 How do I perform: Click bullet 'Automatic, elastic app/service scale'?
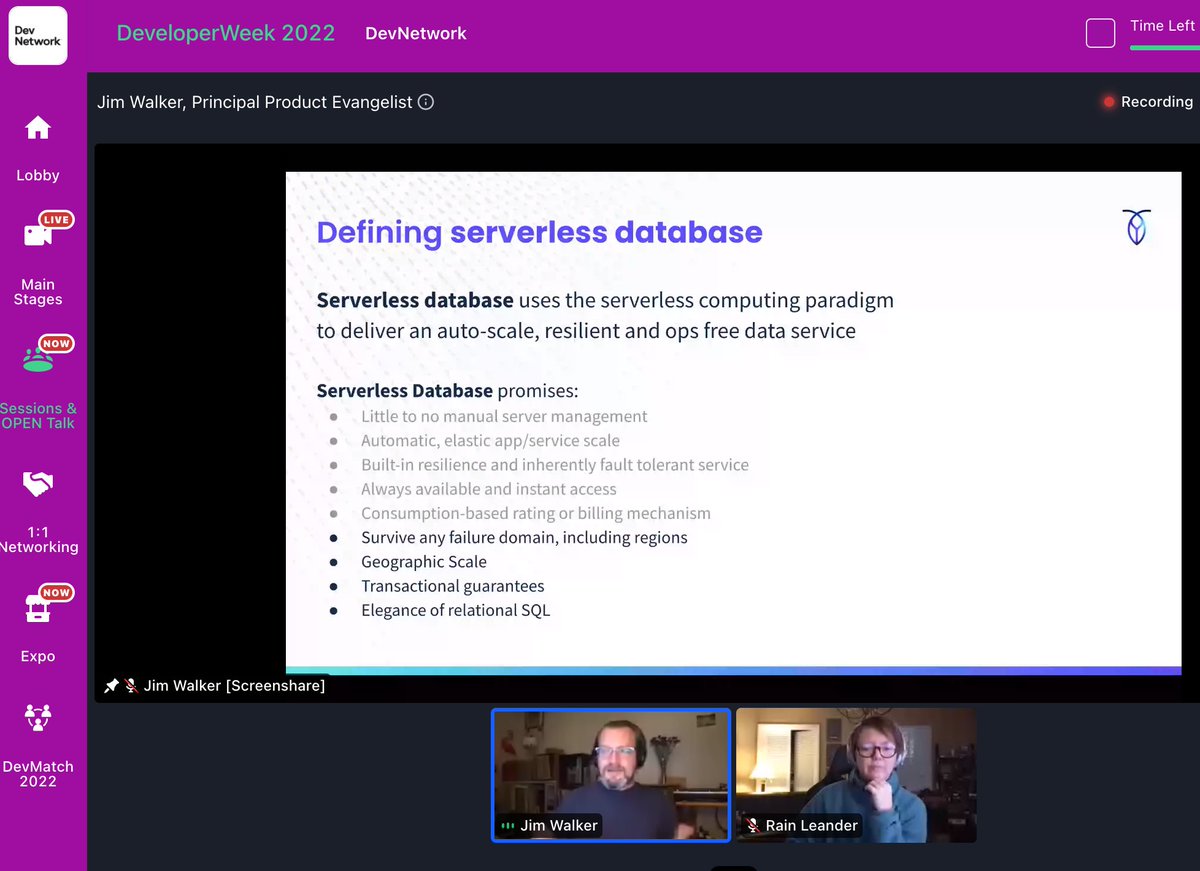coord(490,441)
